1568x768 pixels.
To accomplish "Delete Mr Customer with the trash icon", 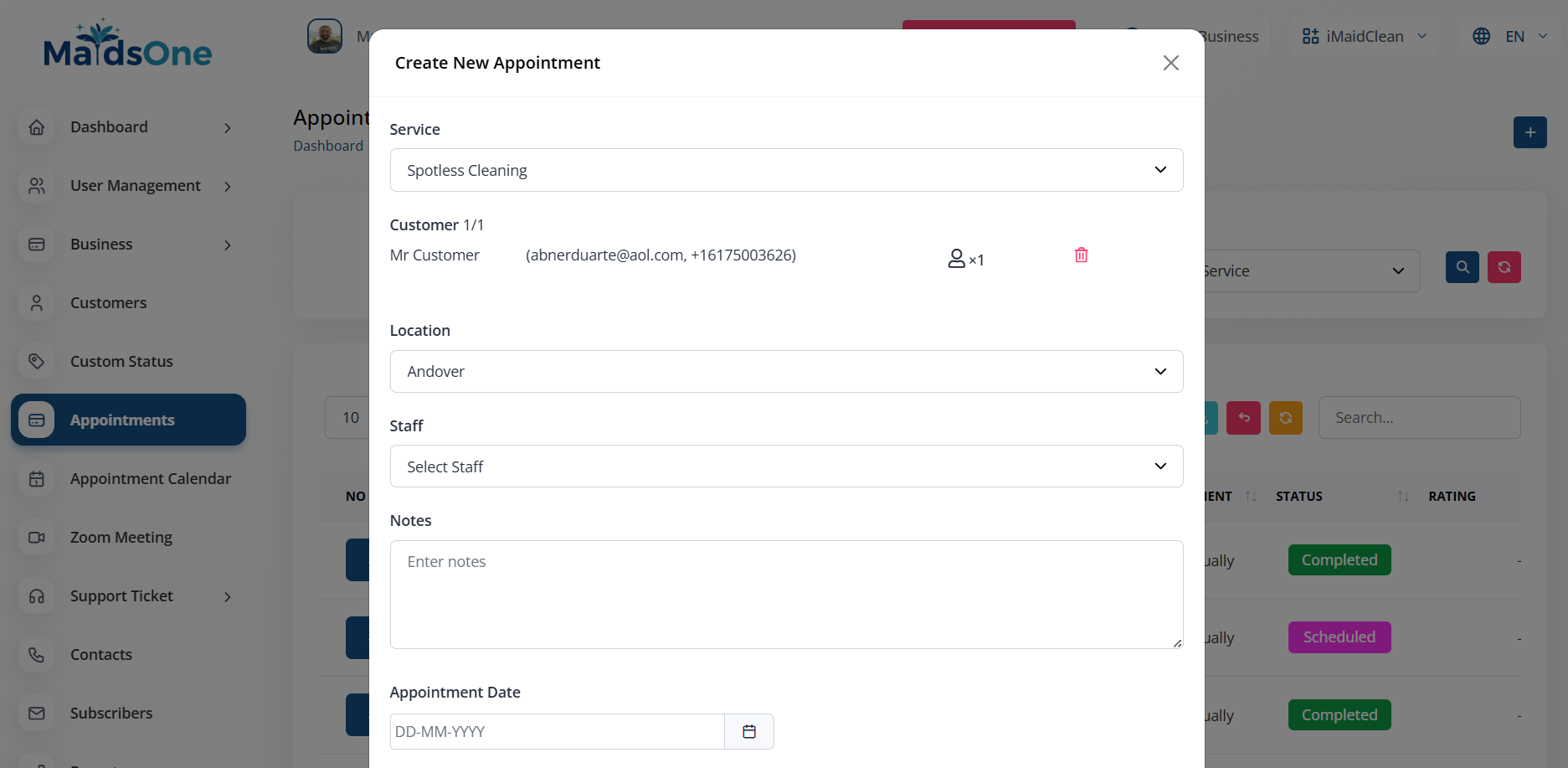I will [x=1081, y=255].
